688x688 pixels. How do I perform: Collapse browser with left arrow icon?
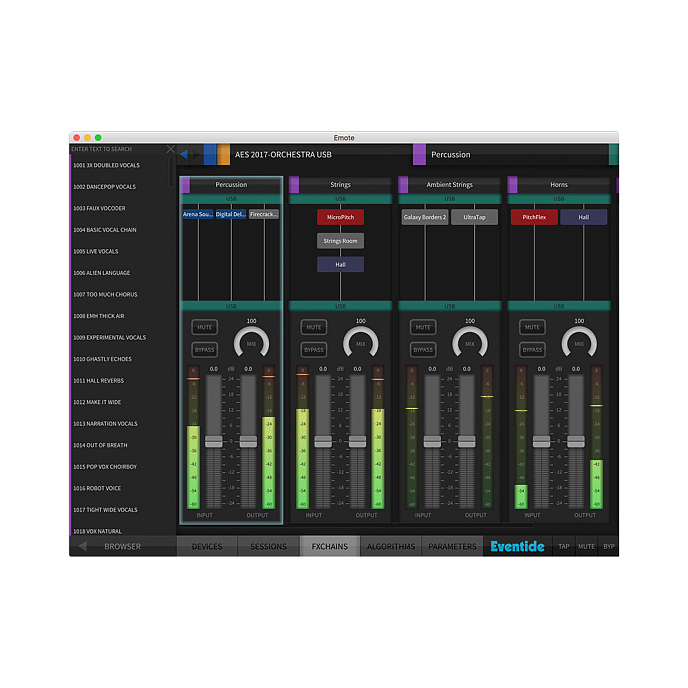point(82,546)
